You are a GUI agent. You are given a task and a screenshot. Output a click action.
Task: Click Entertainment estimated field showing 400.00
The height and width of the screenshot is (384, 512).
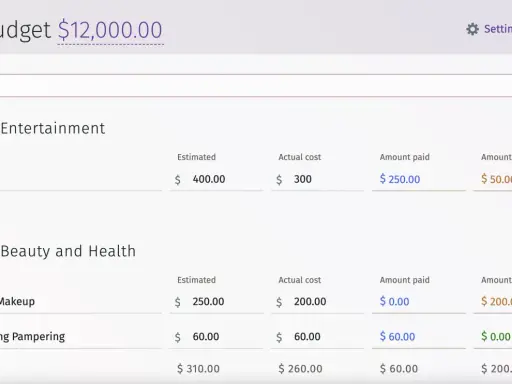click(x=216, y=179)
